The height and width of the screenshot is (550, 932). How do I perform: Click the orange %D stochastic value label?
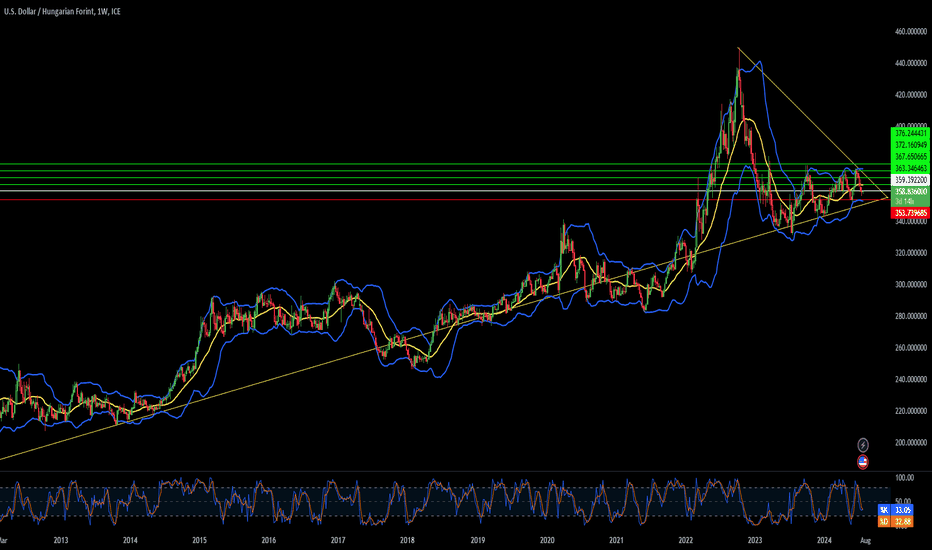click(x=896, y=521)
